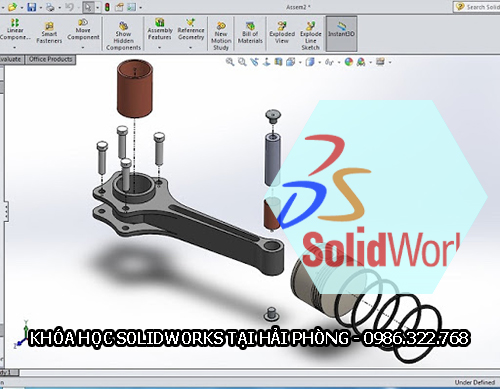This screenshot has width=500, height=389.
Task: Switch to the Office Products tab
Action: click(x=50, y=59)
